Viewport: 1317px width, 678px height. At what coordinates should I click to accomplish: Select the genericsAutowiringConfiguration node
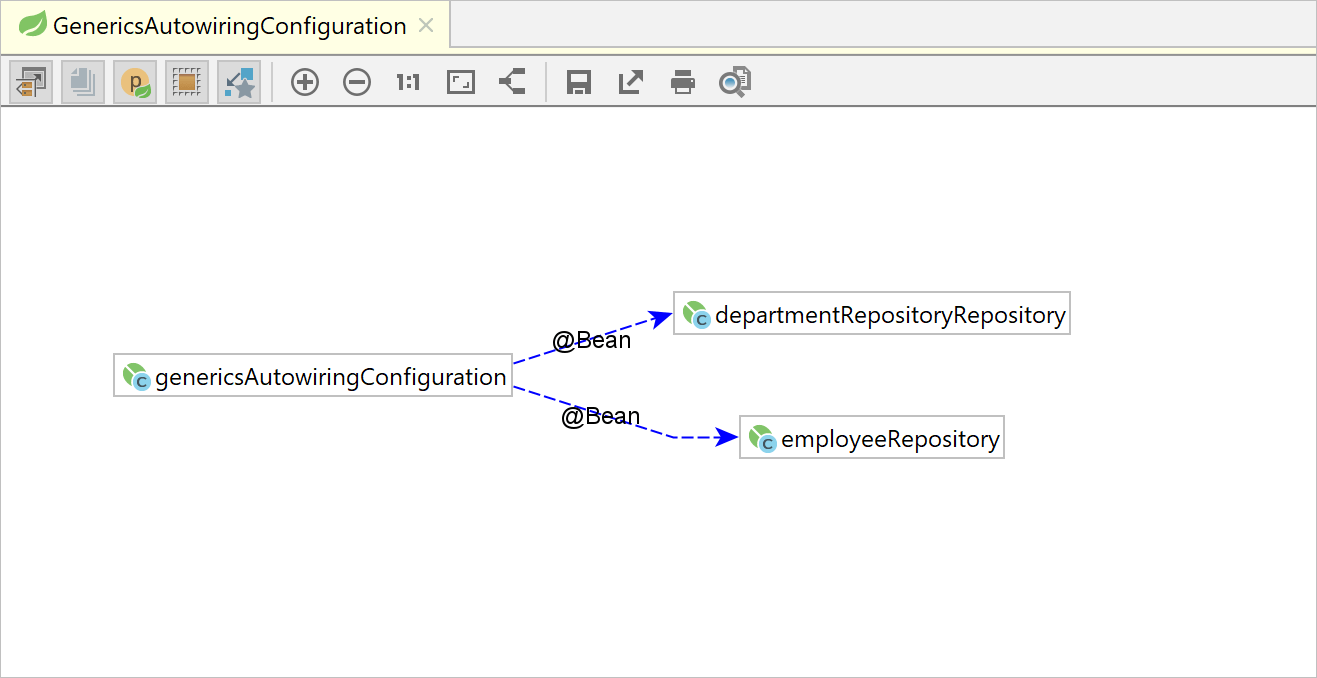click(x=312, y=375)
